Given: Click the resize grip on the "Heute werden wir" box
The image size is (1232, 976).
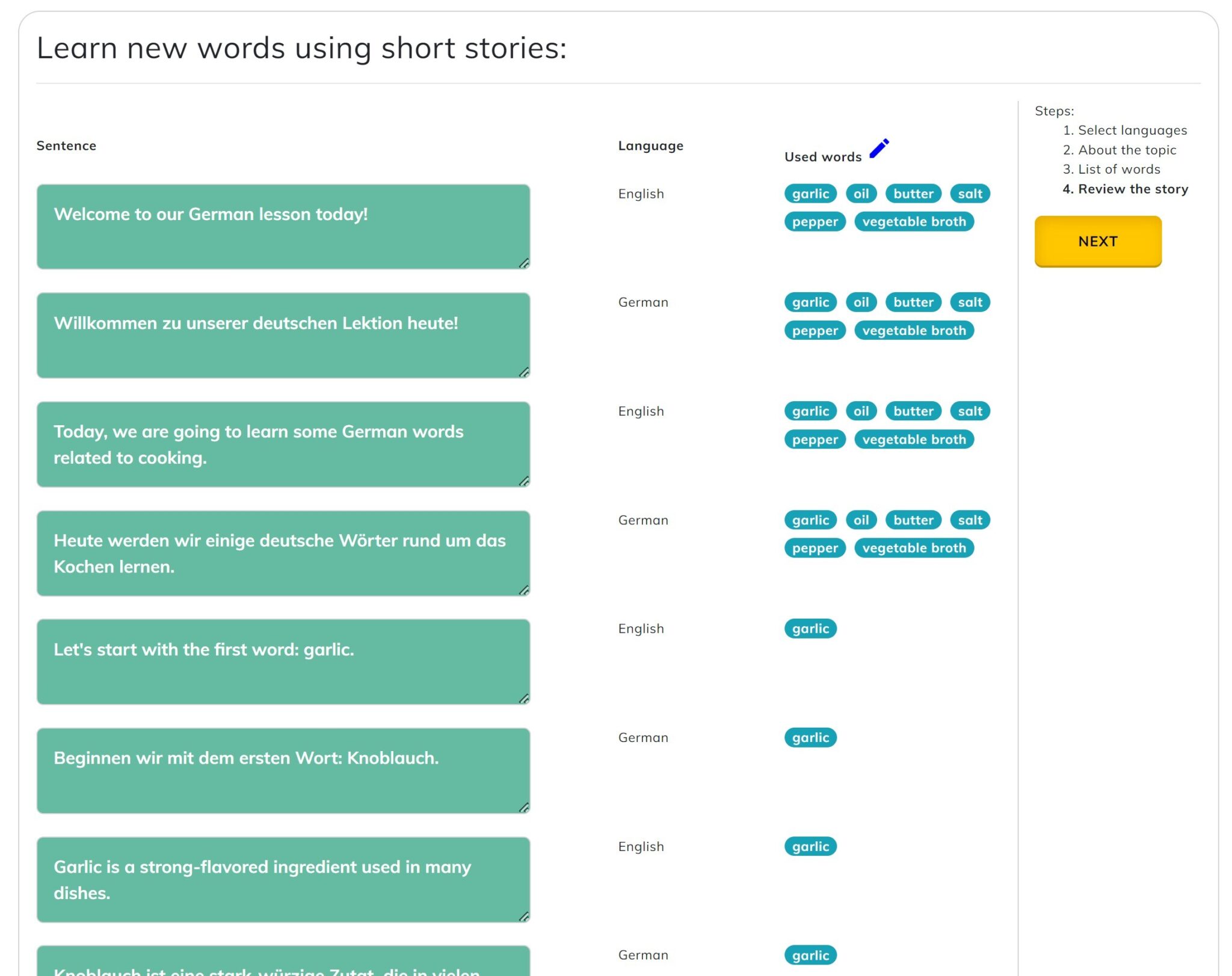Looking at the screenshot, I should click(524, 591).
